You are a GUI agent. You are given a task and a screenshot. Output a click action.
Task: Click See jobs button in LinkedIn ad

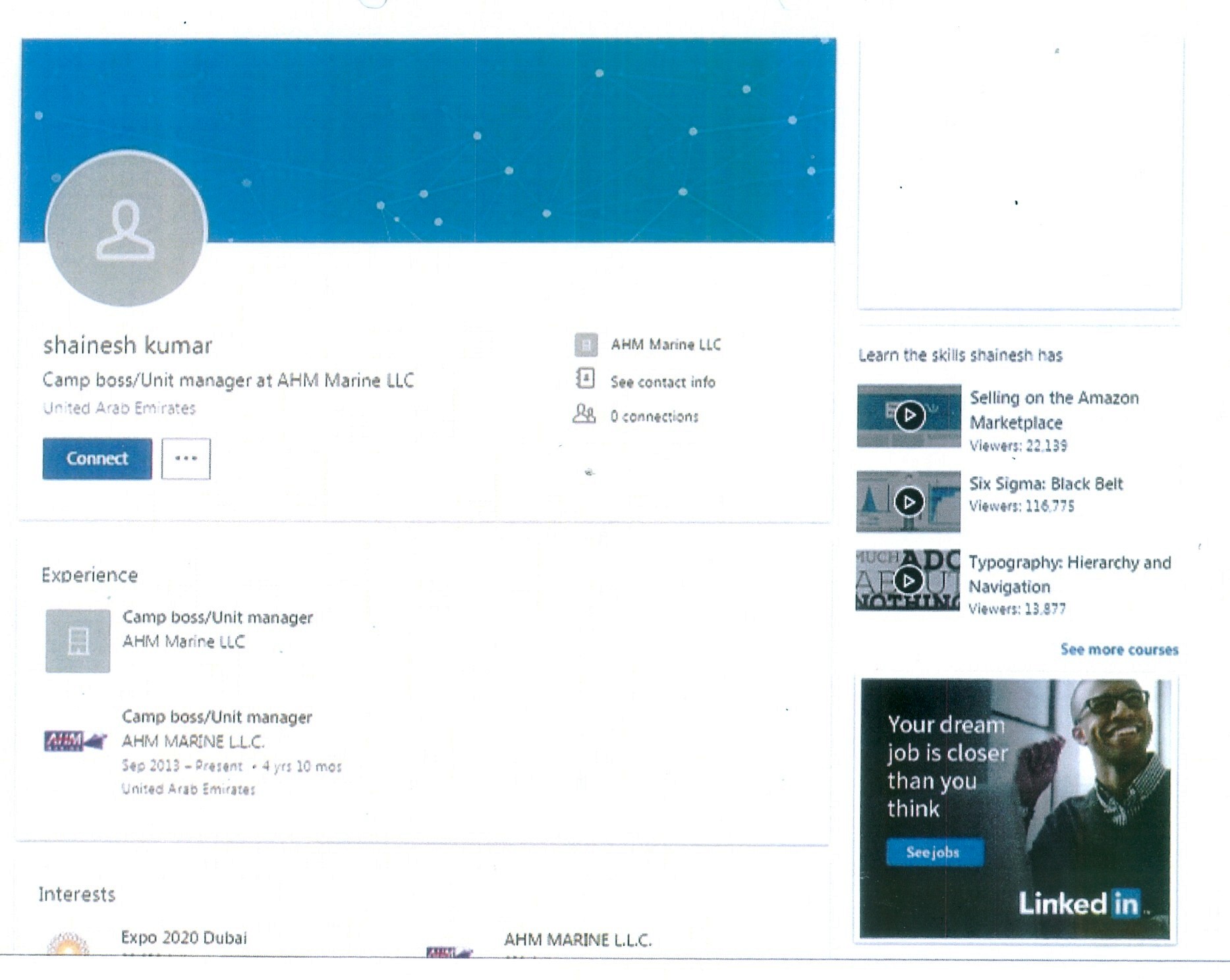934,852
